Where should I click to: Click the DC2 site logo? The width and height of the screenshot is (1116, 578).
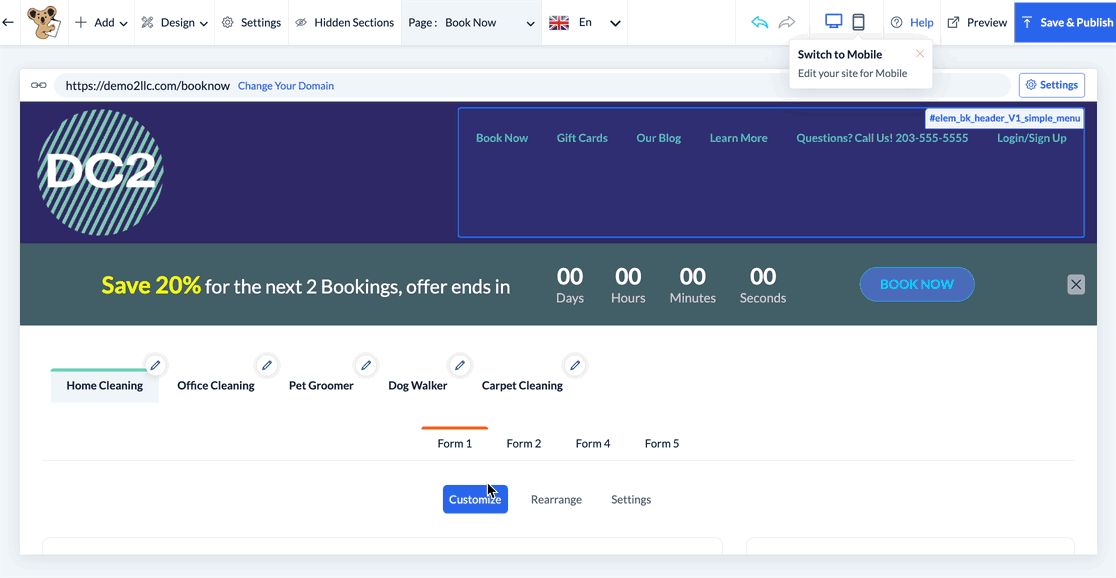coord(100,172)
